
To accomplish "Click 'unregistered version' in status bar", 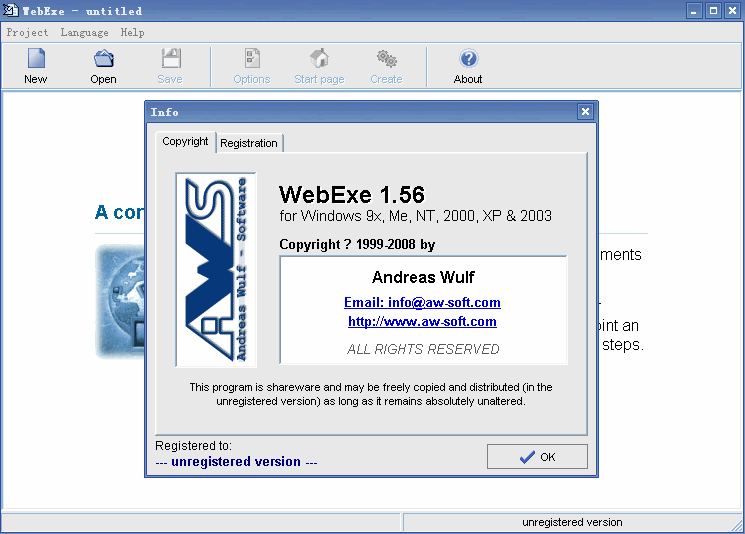I will pos(572,522).
